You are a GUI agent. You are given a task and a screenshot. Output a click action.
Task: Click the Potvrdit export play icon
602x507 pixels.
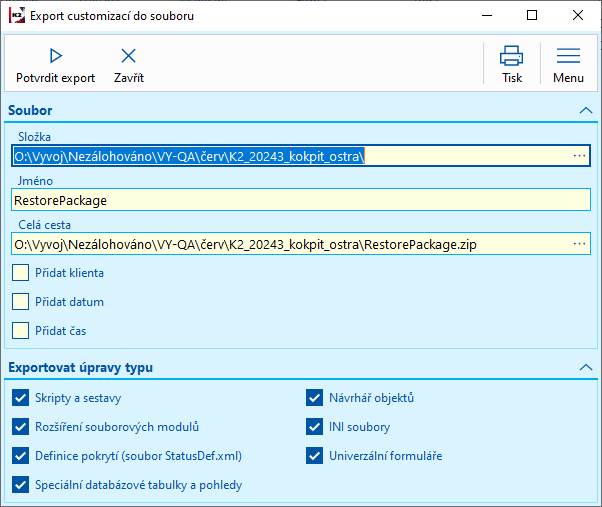[56, 56]
